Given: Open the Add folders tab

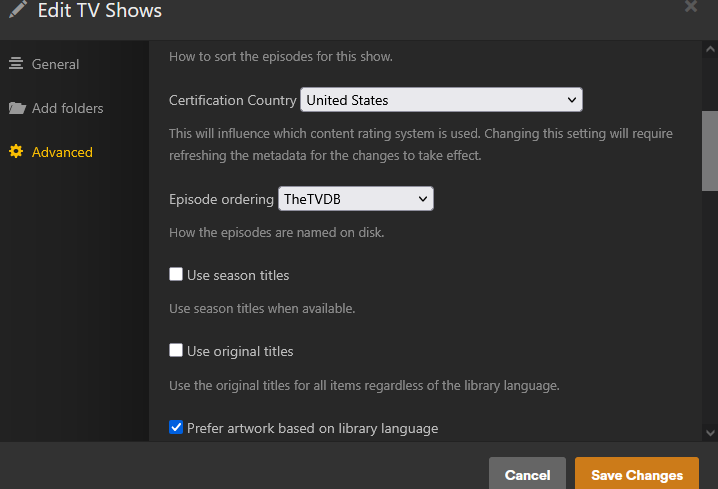Looking at the screenshot, I should coord(67,108).
